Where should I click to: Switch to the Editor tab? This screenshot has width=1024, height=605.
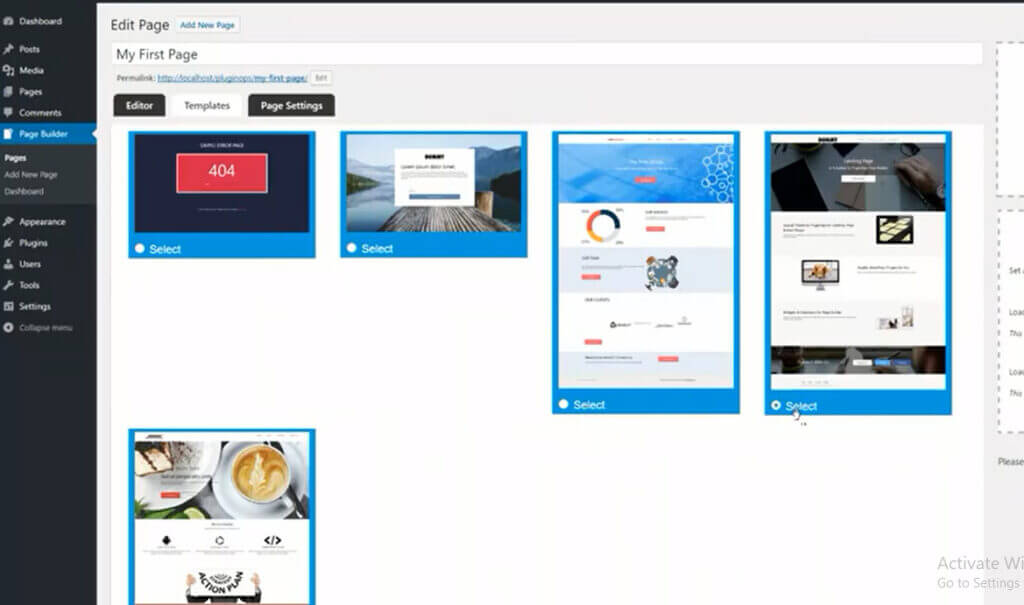tap(139, 105)
